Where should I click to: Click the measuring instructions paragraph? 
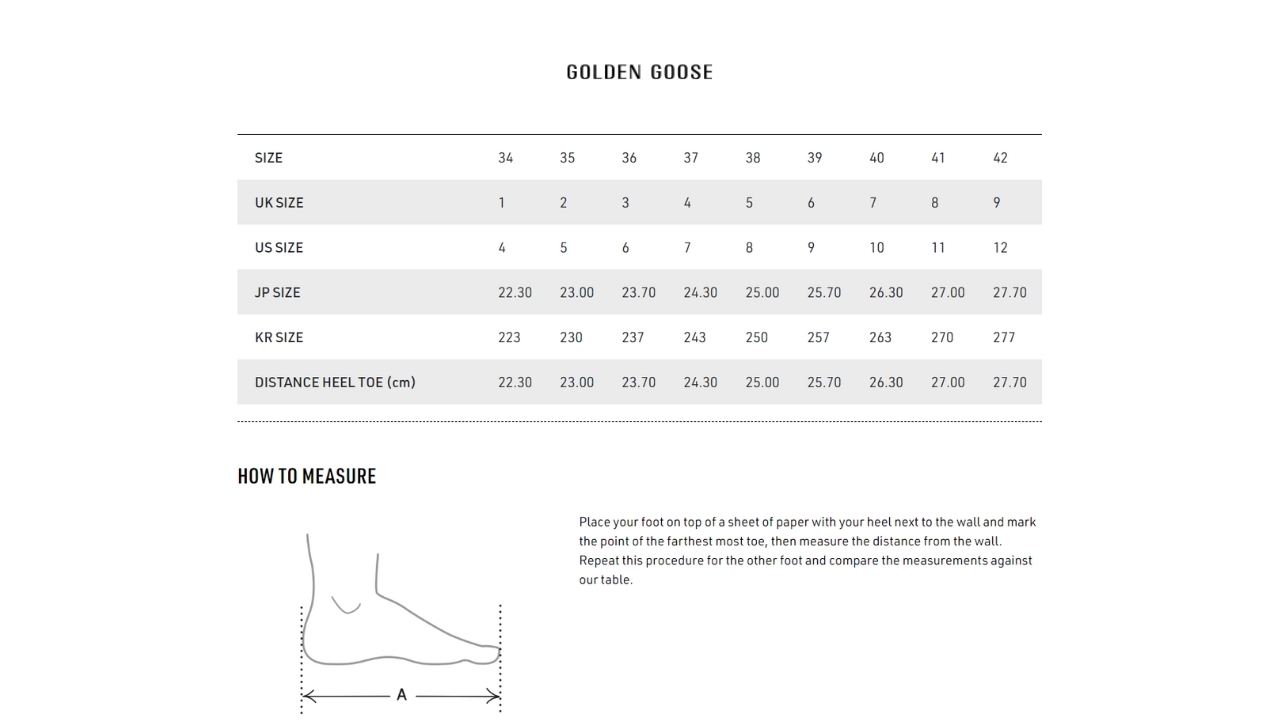pyautogui.click(x=807, y=551)
